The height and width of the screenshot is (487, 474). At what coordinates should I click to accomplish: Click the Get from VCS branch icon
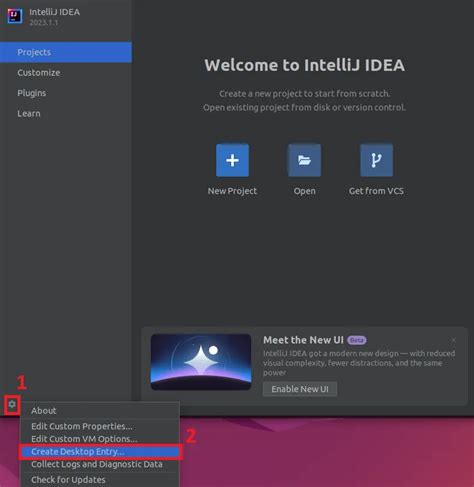(x=376, y=160)
